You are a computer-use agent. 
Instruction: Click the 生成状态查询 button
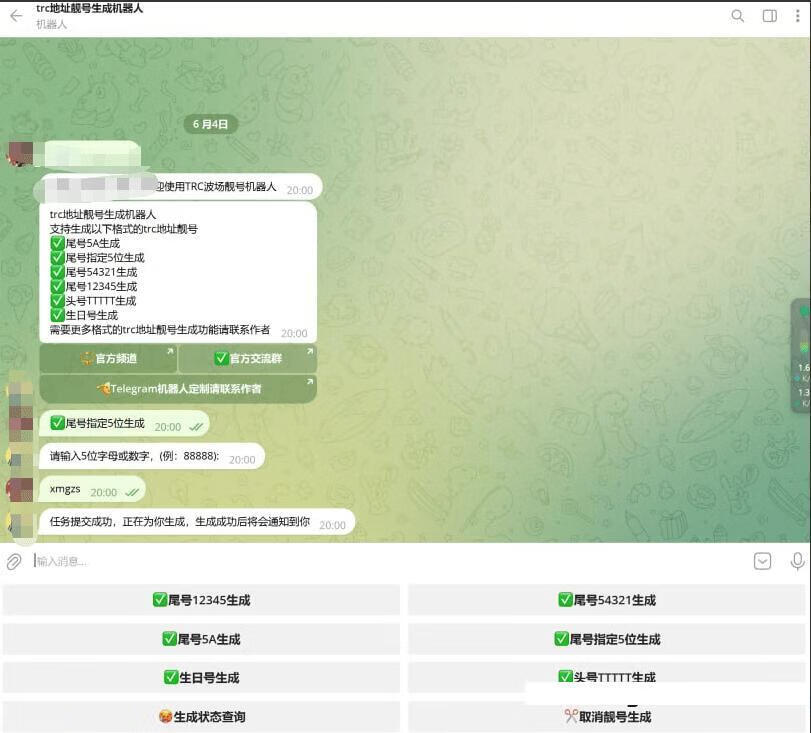(x=201, y=717)
